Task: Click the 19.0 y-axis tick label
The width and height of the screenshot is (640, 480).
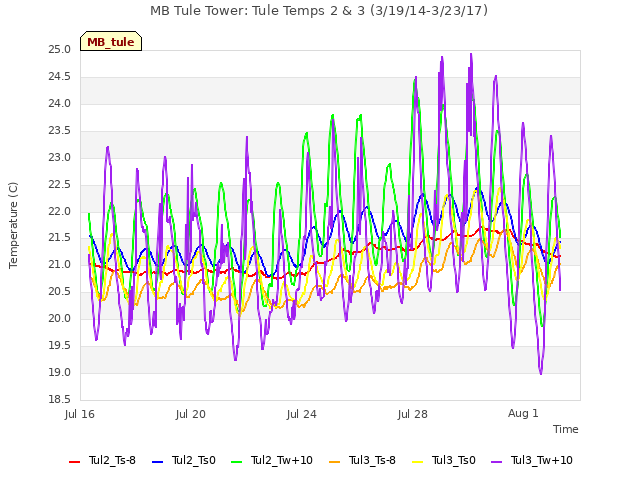Action: click(x=60, y=373)
